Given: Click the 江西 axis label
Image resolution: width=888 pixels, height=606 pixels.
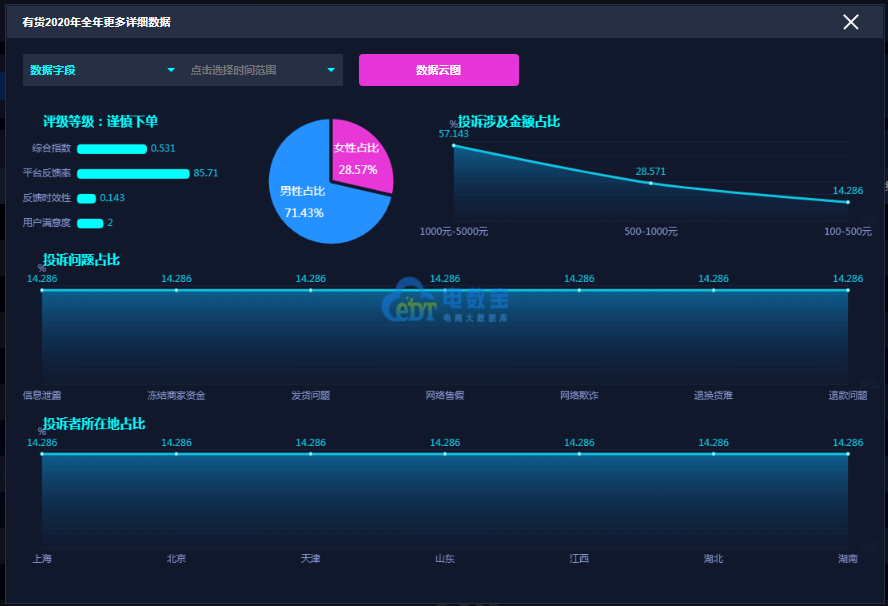Looking at the screenshot, I should [x=579, y=559].
